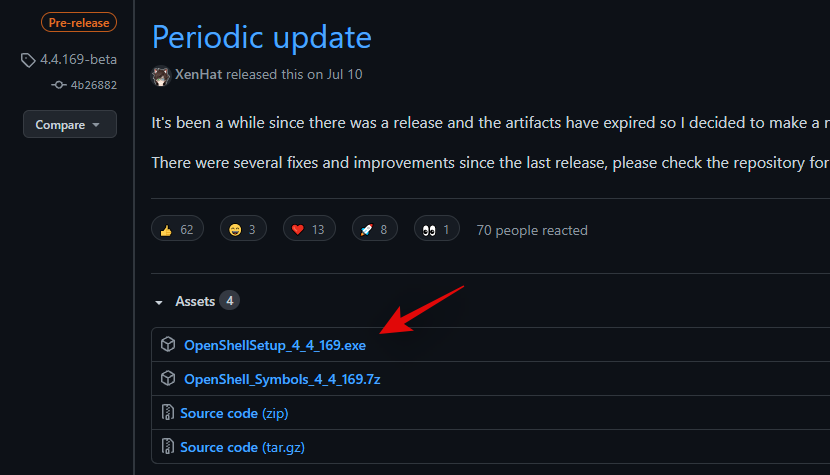Open XenHat's avatar image
Image resolution: width=830 pixels, height=475 pixels.
161,76
